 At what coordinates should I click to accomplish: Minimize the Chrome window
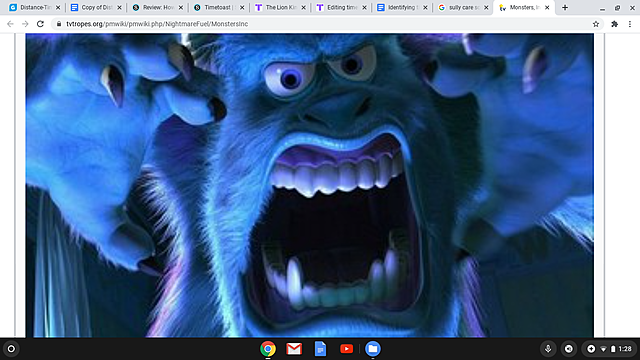(x=602, y=8)
